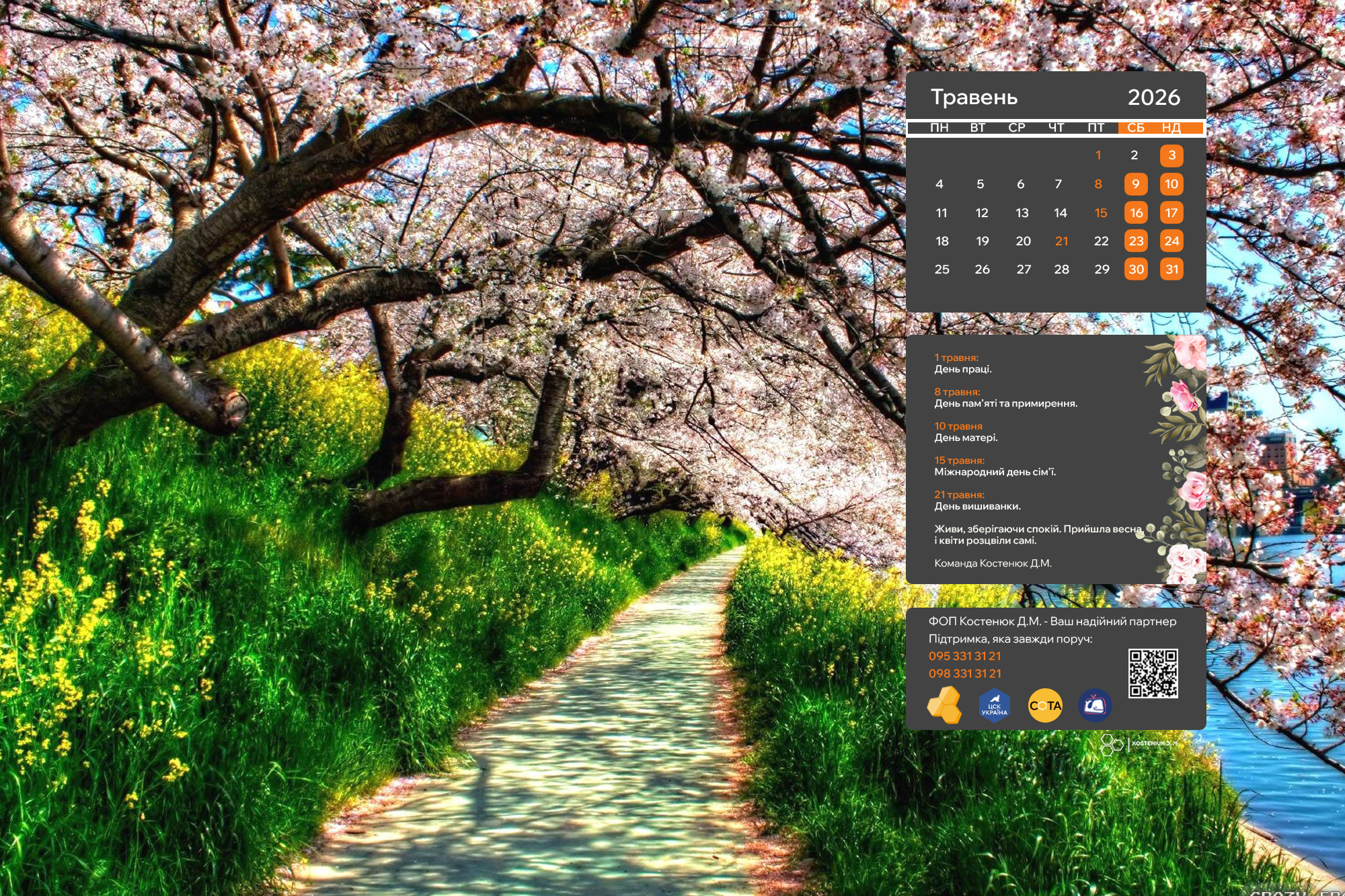Click the QR code image

(x=1153, y=673)
